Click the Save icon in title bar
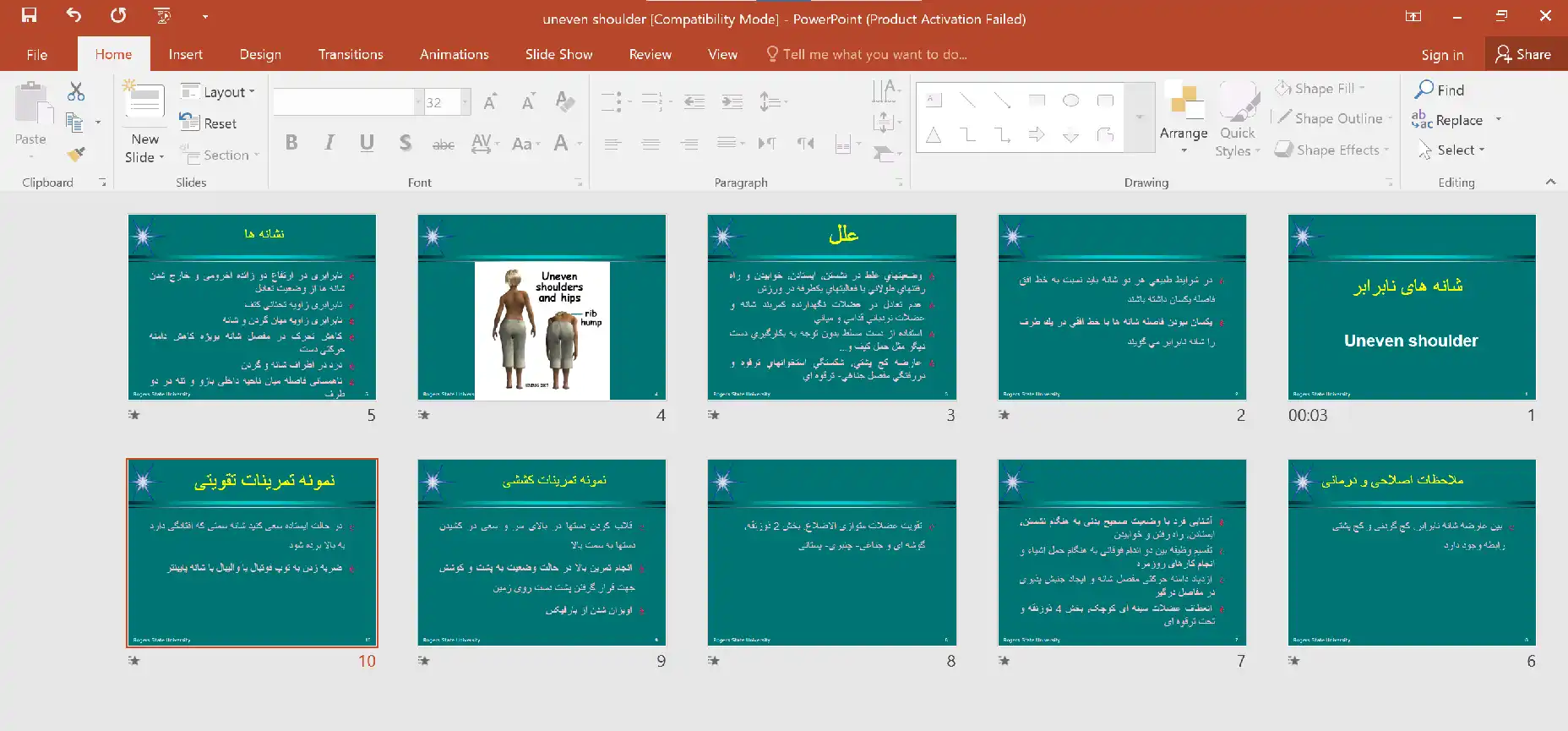 click(30, 15)
